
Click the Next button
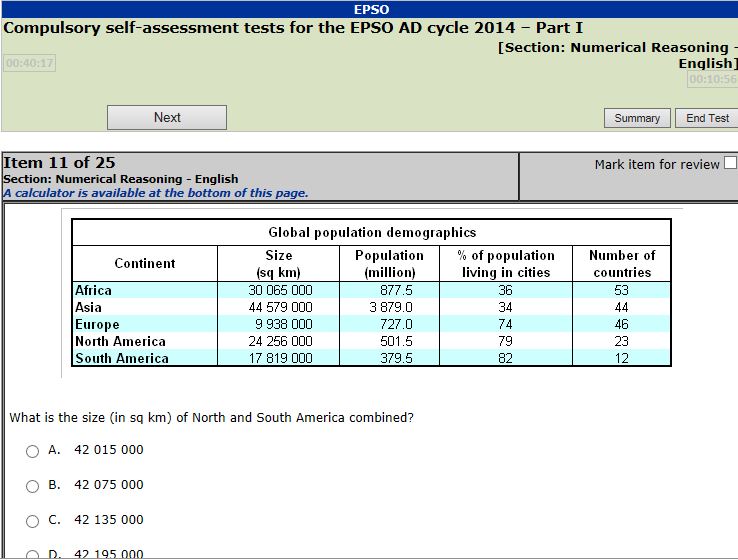click(x=167, y=118)
